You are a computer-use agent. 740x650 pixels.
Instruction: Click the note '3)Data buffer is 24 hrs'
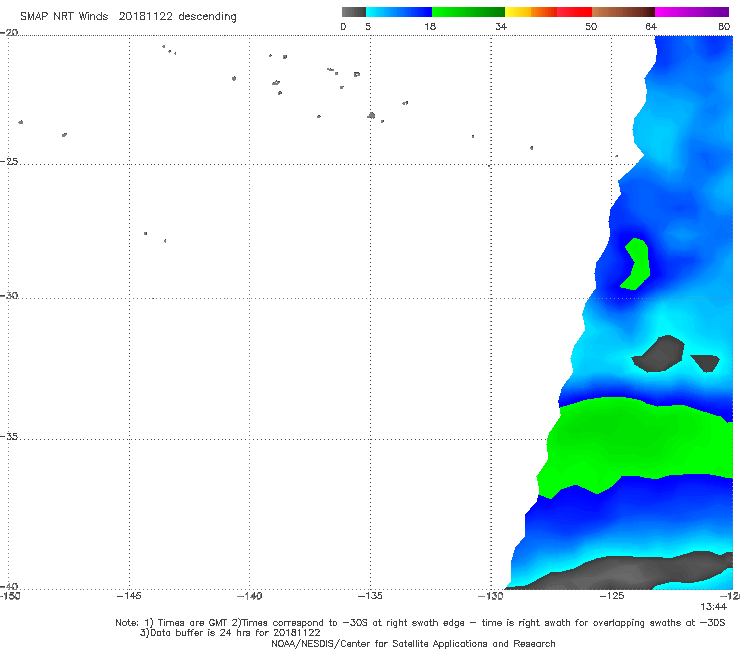click(230, 633)
